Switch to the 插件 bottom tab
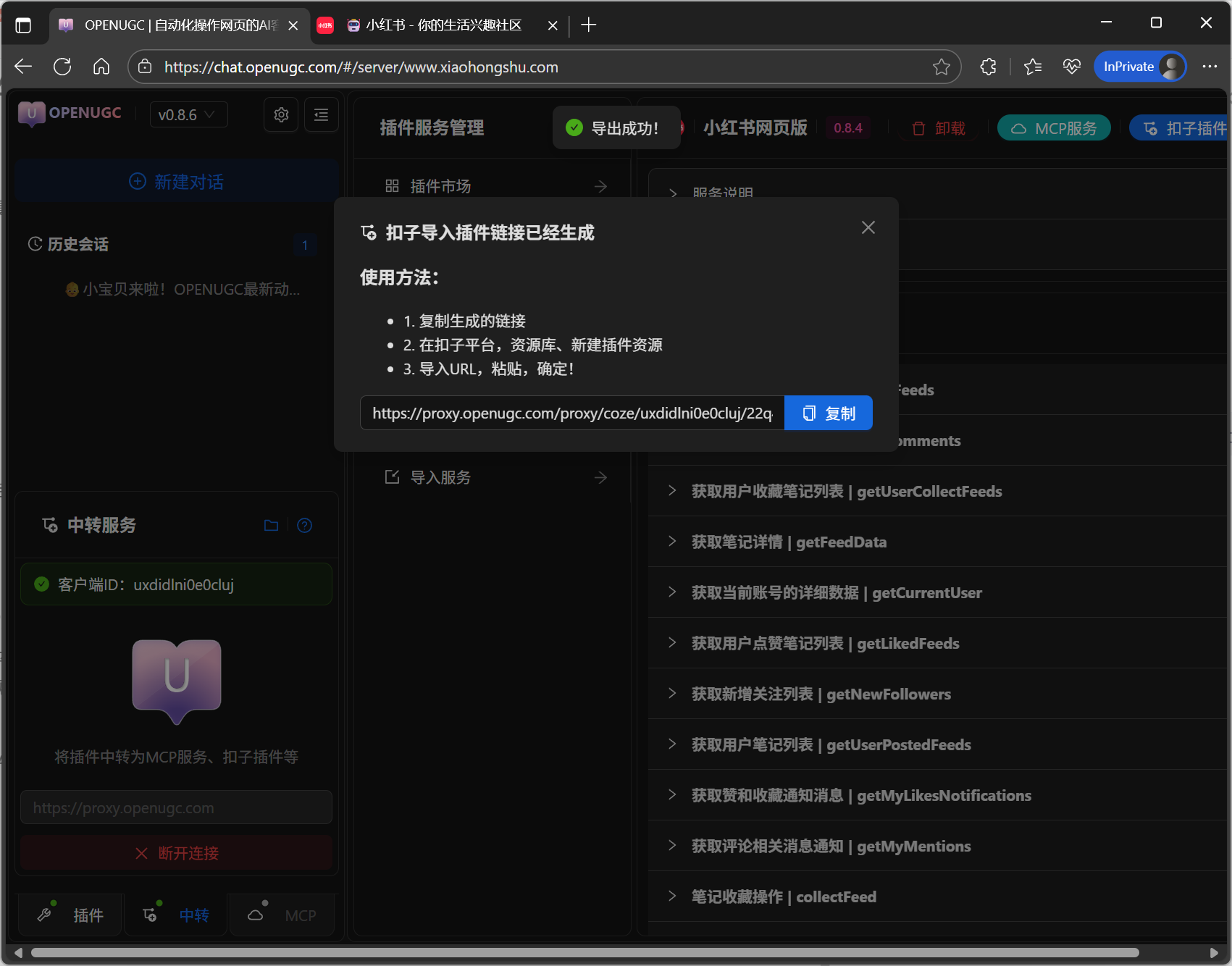 pyautogui.click(x=70, y=915)
